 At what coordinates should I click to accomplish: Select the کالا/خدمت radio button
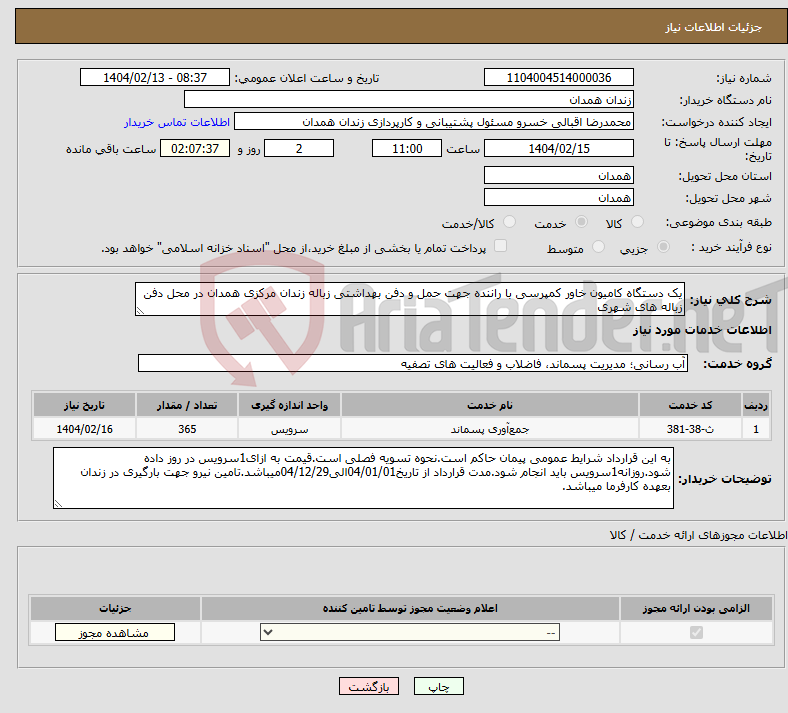coord(509,222)
